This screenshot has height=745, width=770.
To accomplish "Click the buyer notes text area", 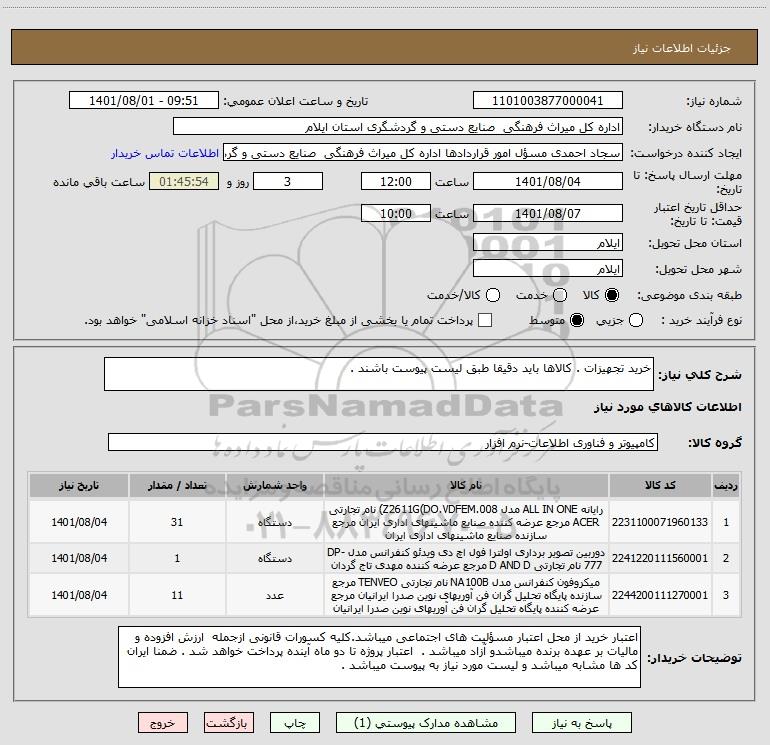I will (x=379, y=657).
